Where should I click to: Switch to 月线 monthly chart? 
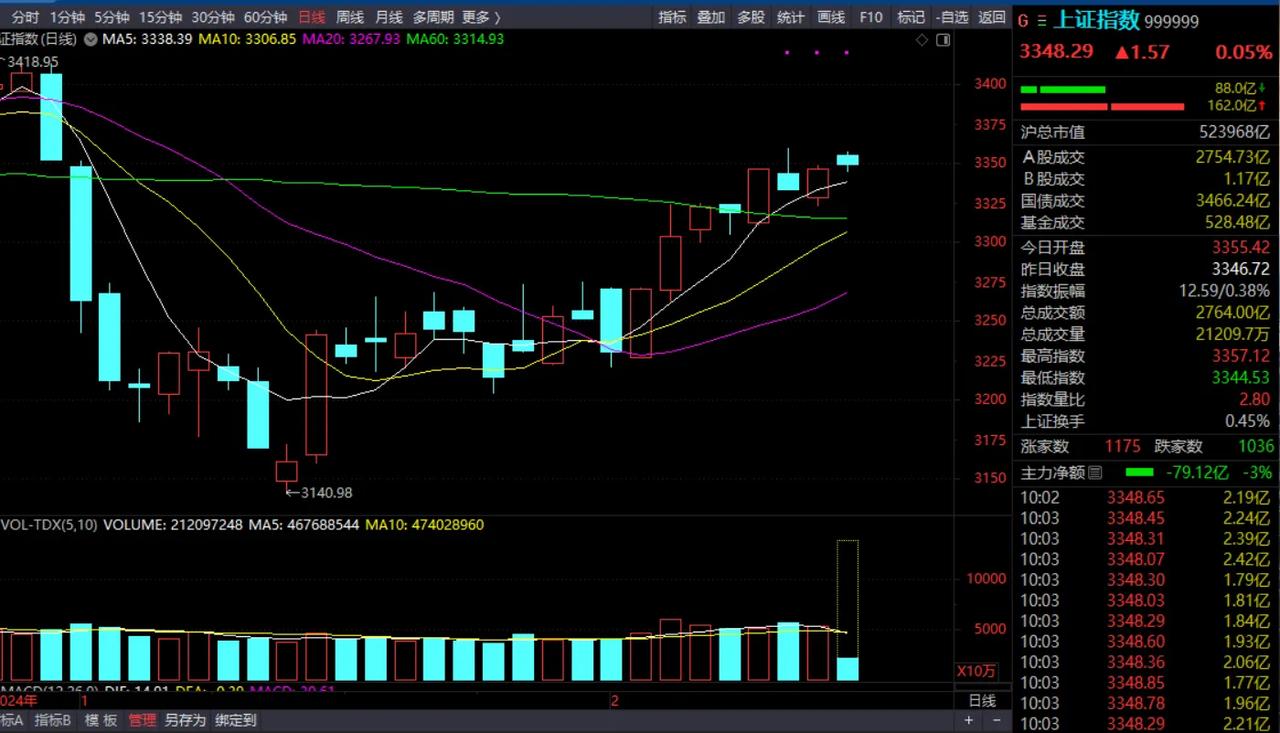pyautogui.click(x=388, y=17)
